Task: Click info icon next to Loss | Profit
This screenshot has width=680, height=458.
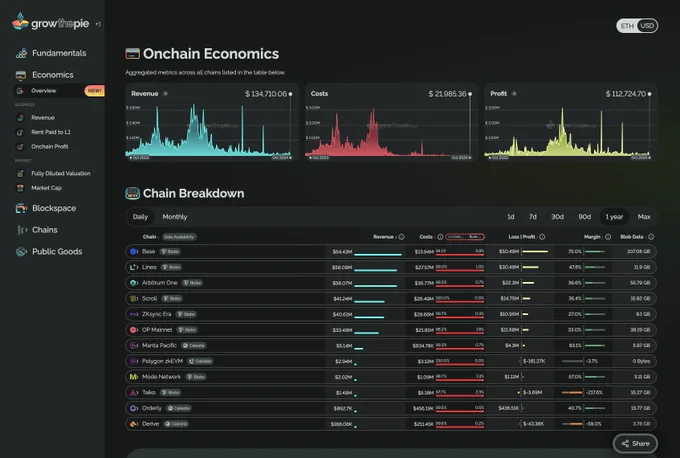Action: tap(542, 237)
